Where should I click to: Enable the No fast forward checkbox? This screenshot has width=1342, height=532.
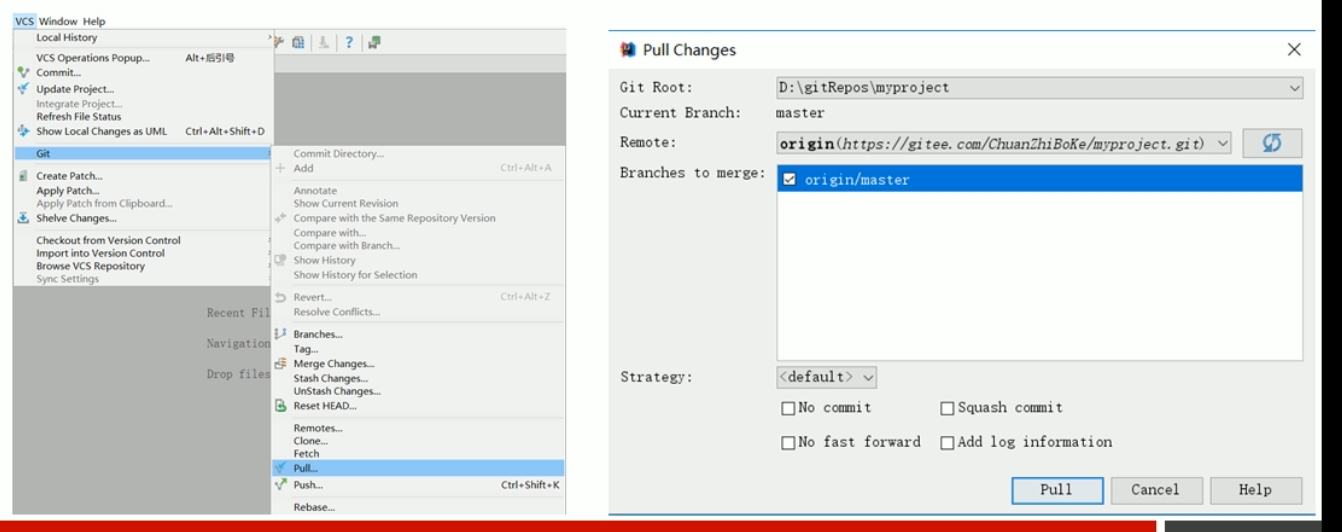(x=788, y=442)
